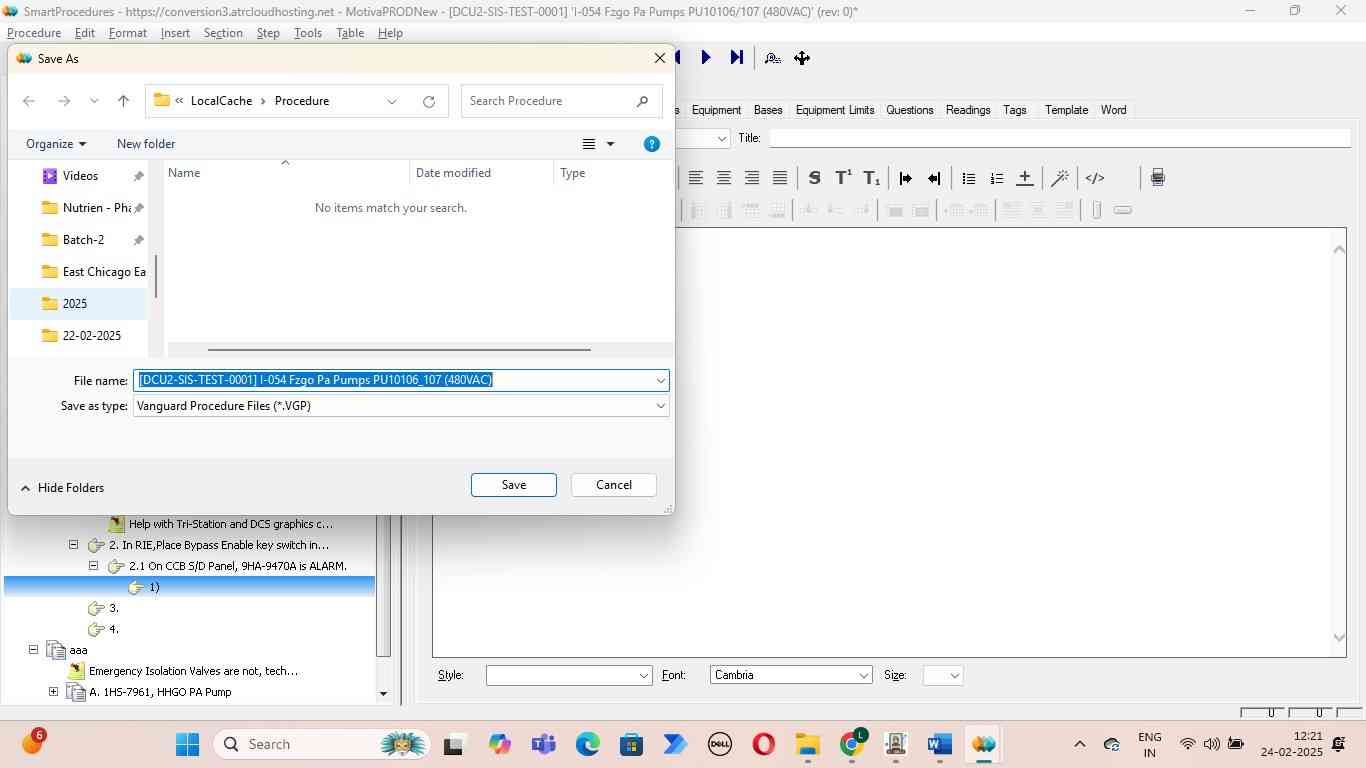Collapse step 2 In RIE tree node
Viewport: 1366px width, 768px height.
tap(73, 545)
